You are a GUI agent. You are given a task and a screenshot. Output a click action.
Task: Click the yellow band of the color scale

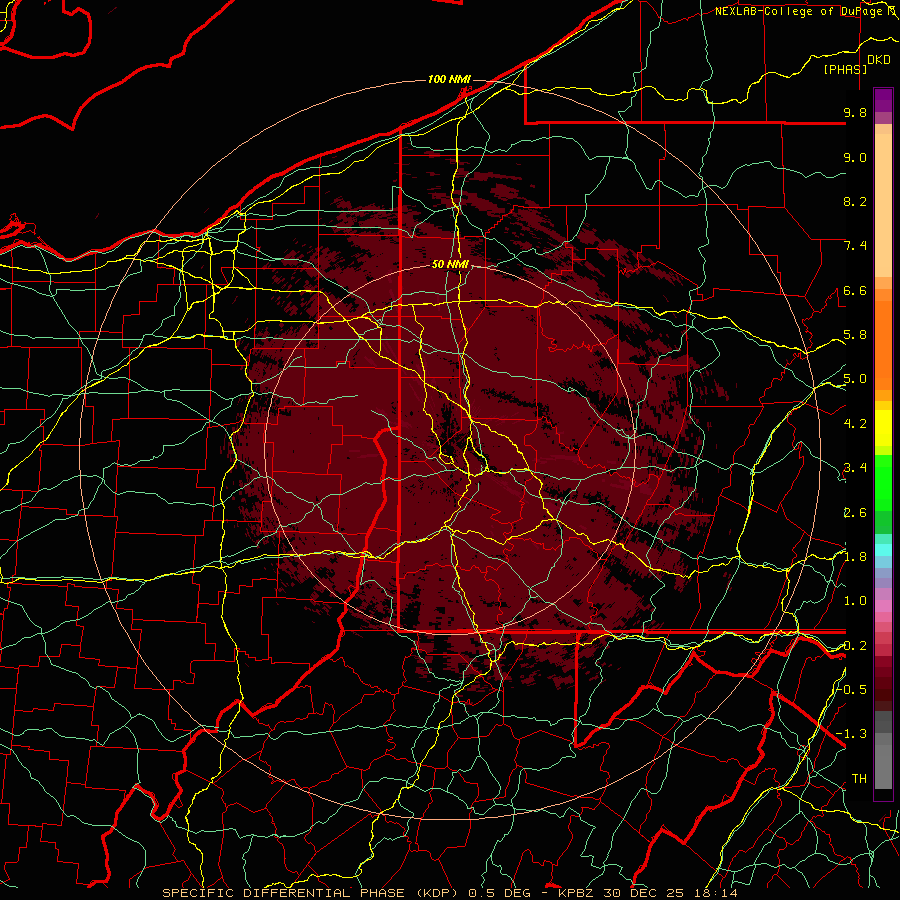[x=883, y=428]
